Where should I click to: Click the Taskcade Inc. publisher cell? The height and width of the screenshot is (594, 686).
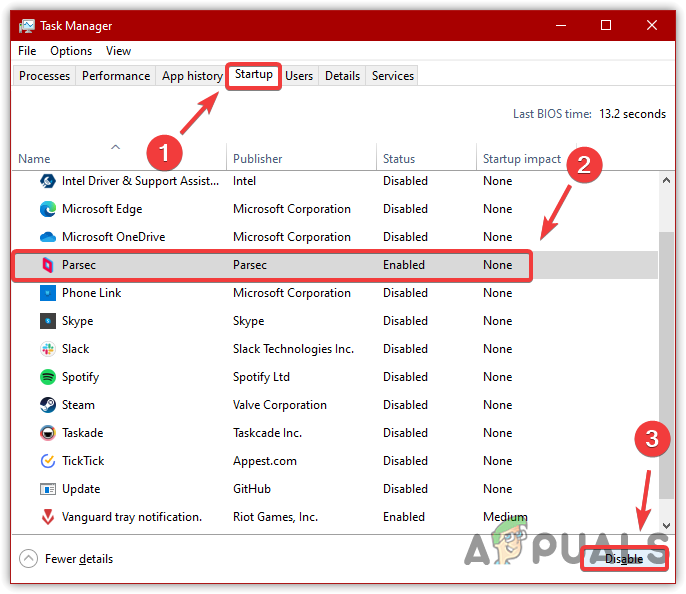pos(267,433)
